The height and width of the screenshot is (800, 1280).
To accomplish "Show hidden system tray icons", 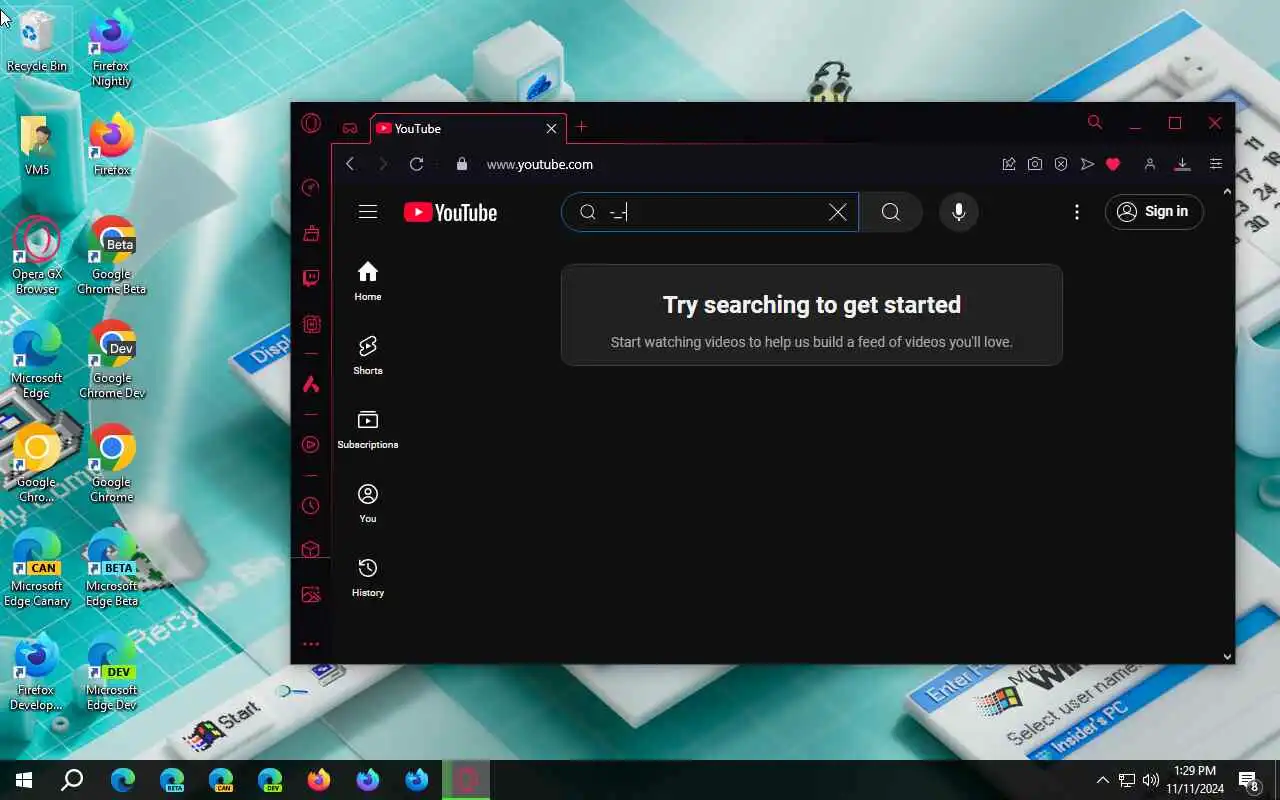I will click(x=1103, y=780).
